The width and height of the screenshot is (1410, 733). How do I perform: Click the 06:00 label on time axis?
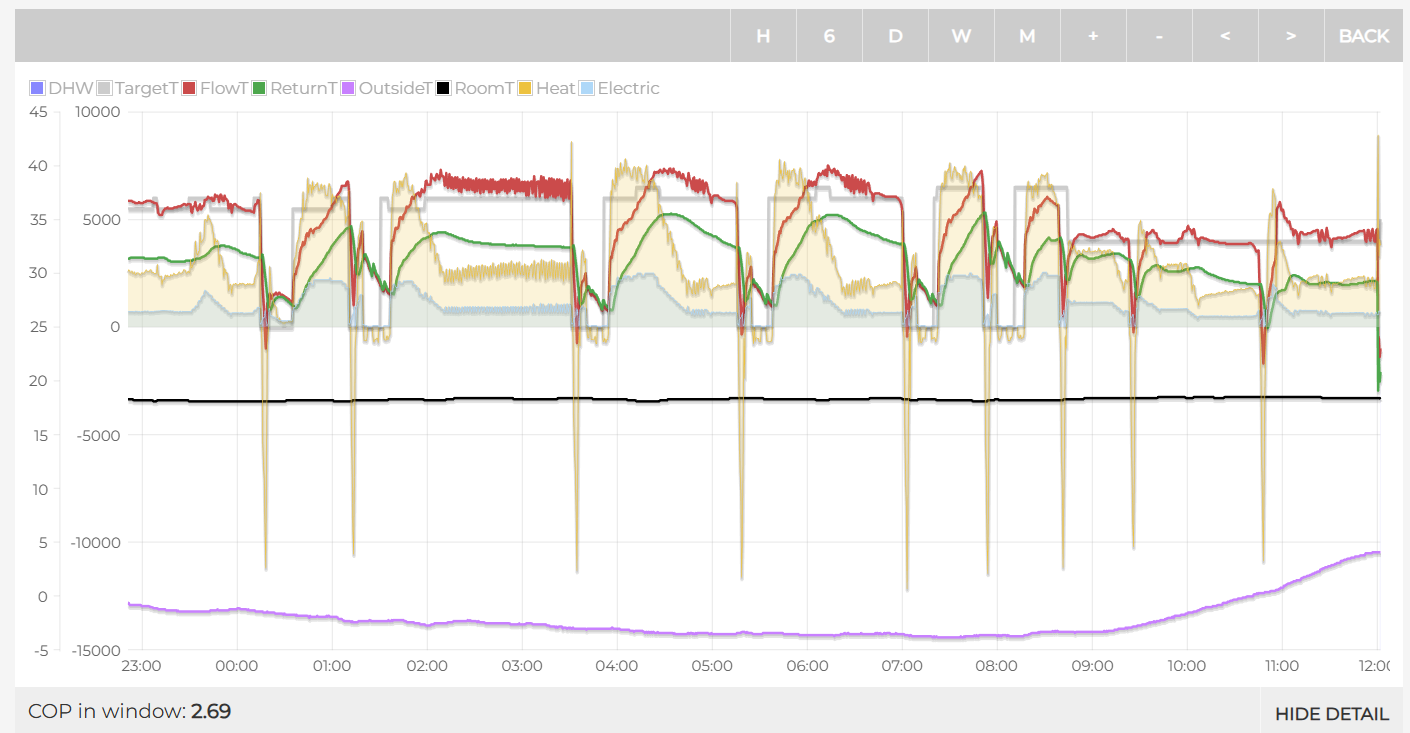(x=806, y=666)
